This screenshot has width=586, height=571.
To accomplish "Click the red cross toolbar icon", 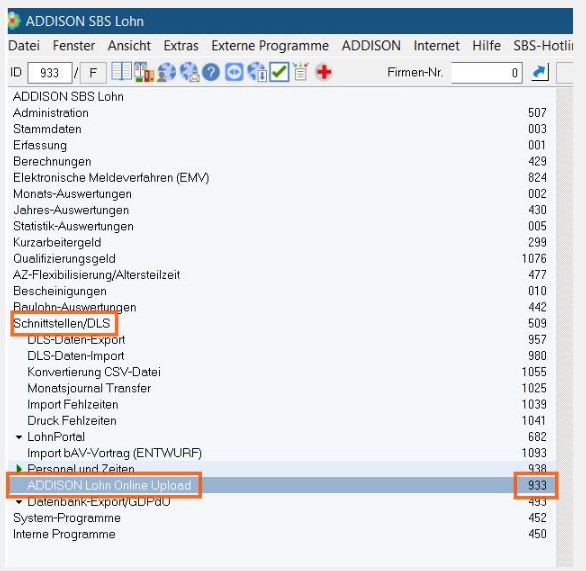I will coord(323,72).
